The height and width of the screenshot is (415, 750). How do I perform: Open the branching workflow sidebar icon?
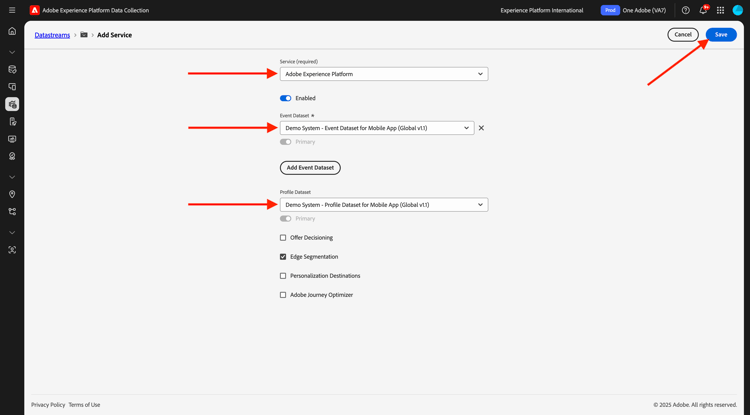(12, 211)
